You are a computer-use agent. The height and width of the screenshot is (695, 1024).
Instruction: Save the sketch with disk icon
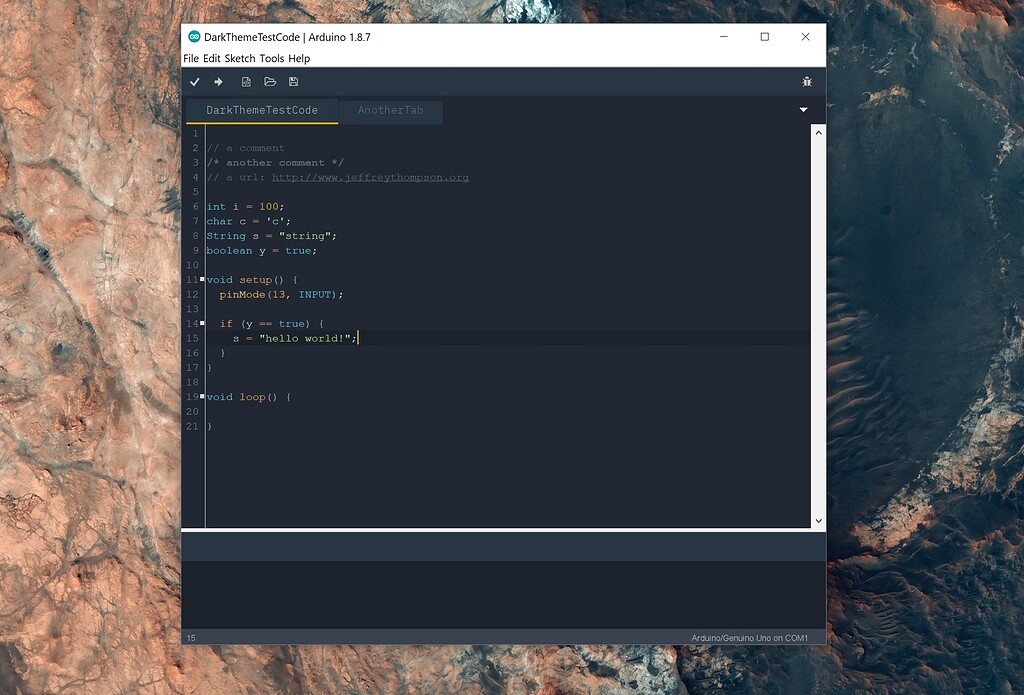tap(293, 82)
